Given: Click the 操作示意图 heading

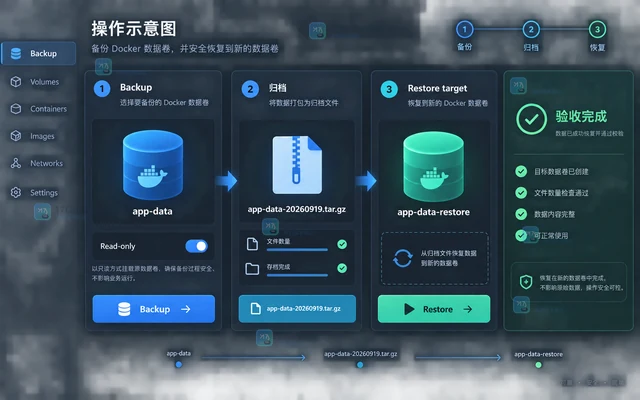Looking at the screenshot, I should click(133, 29).
